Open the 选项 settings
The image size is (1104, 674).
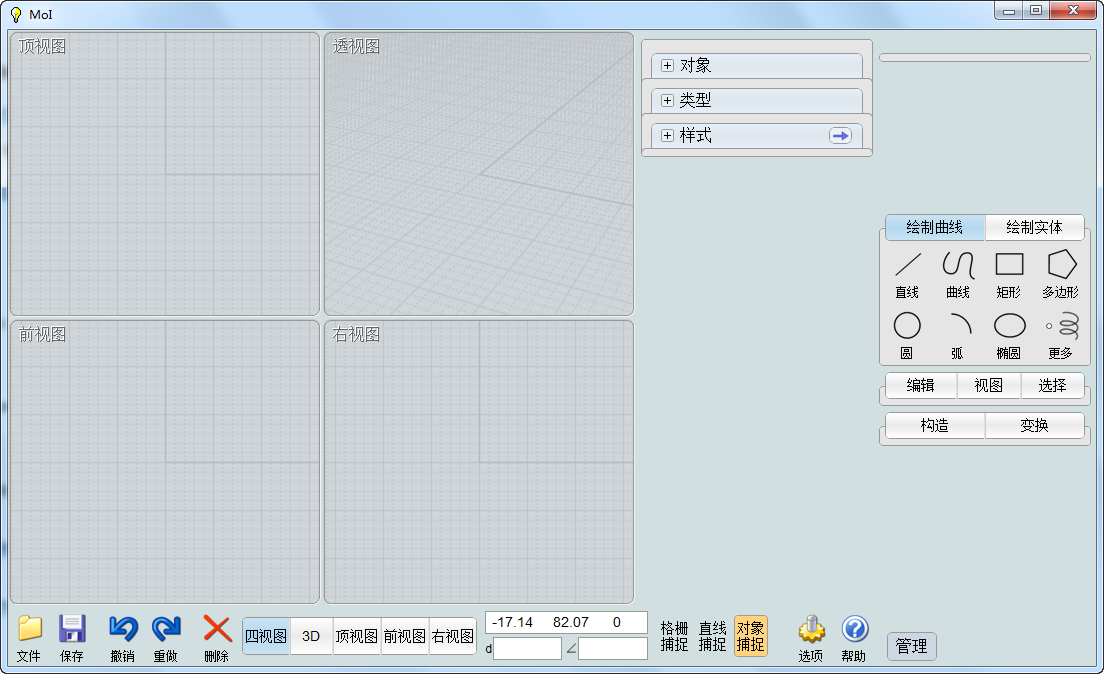point(810,637)
